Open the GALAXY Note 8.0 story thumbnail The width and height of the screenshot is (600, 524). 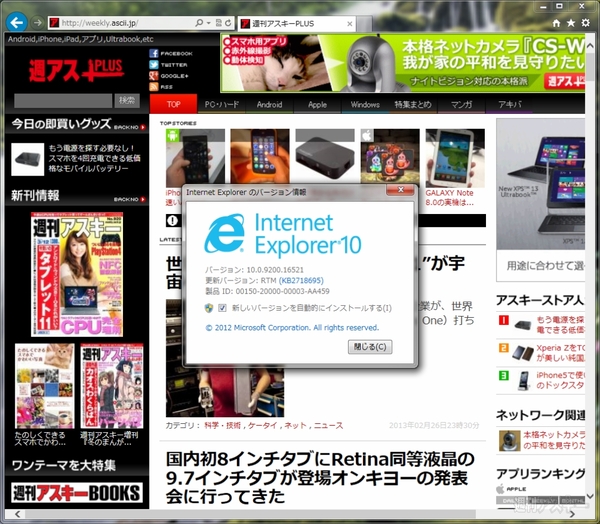click(455, 158)
